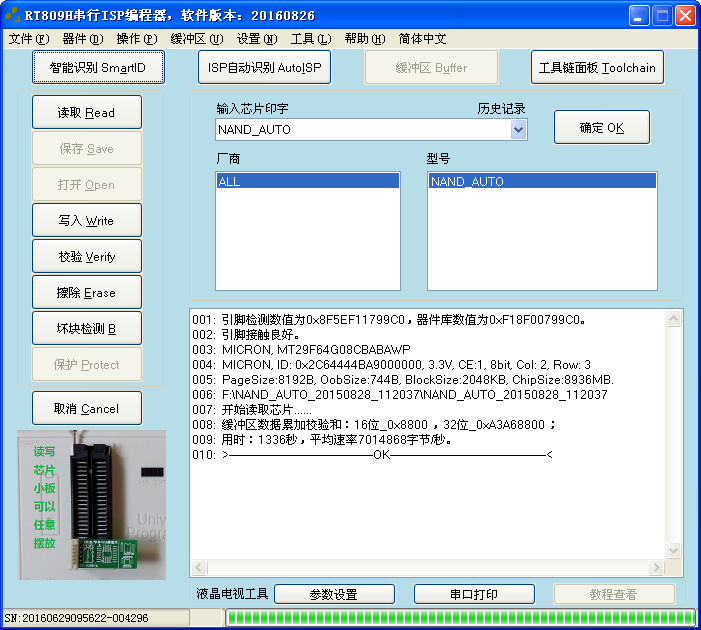The image size is (701, 630).
Task: Click the 擦除 Erase button
Action: (87, 292)
